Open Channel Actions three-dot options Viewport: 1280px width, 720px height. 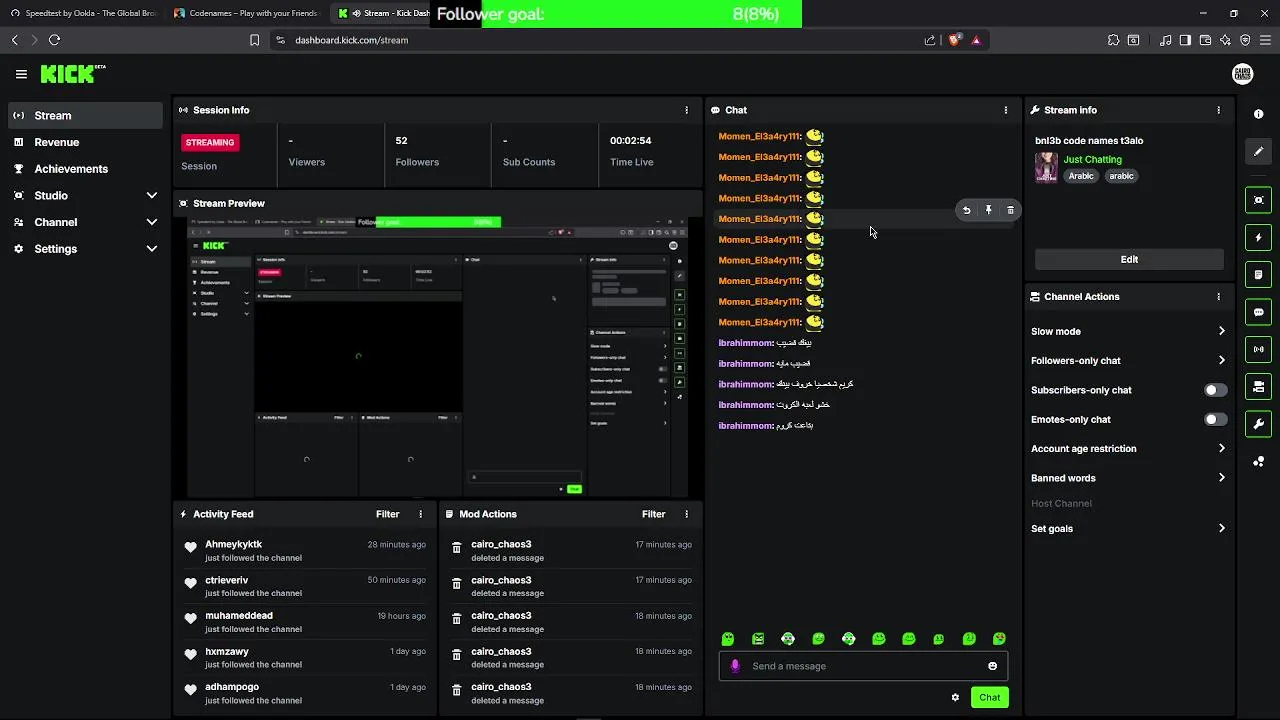click(x=1218, y=297)
